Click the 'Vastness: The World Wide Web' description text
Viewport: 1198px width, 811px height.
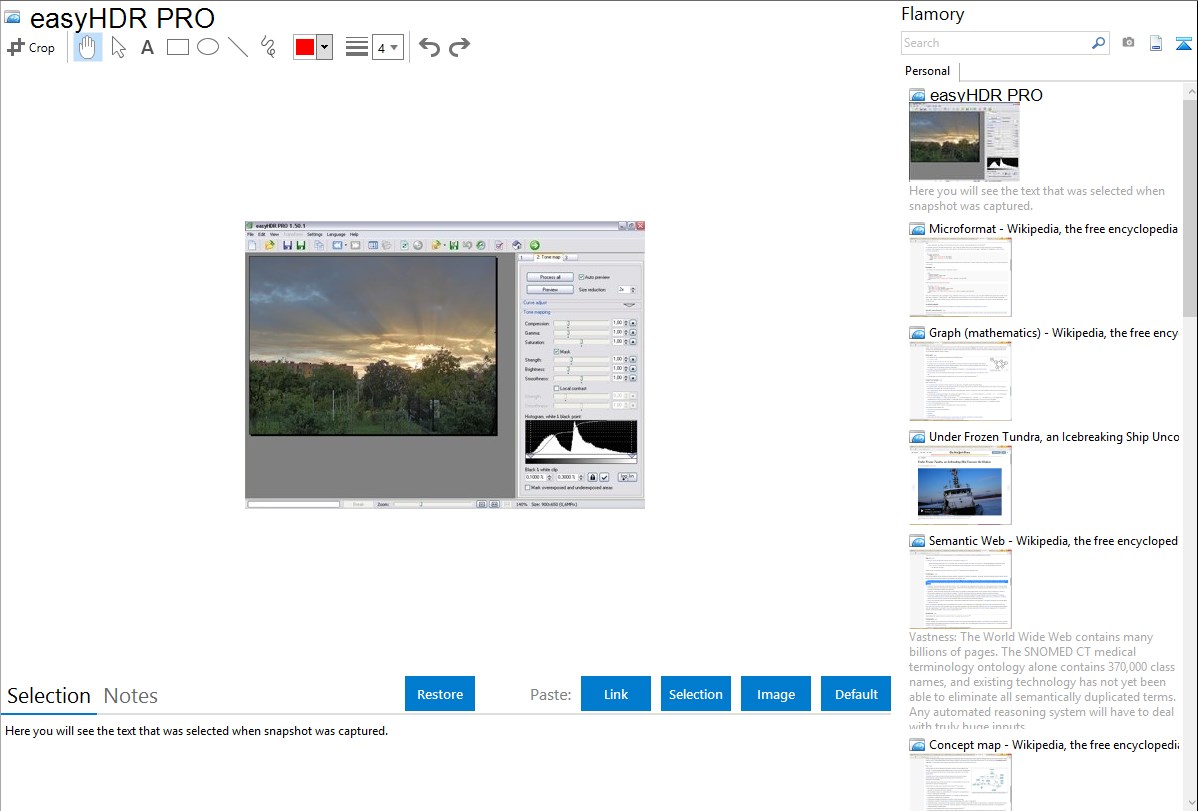[1042, 681]
